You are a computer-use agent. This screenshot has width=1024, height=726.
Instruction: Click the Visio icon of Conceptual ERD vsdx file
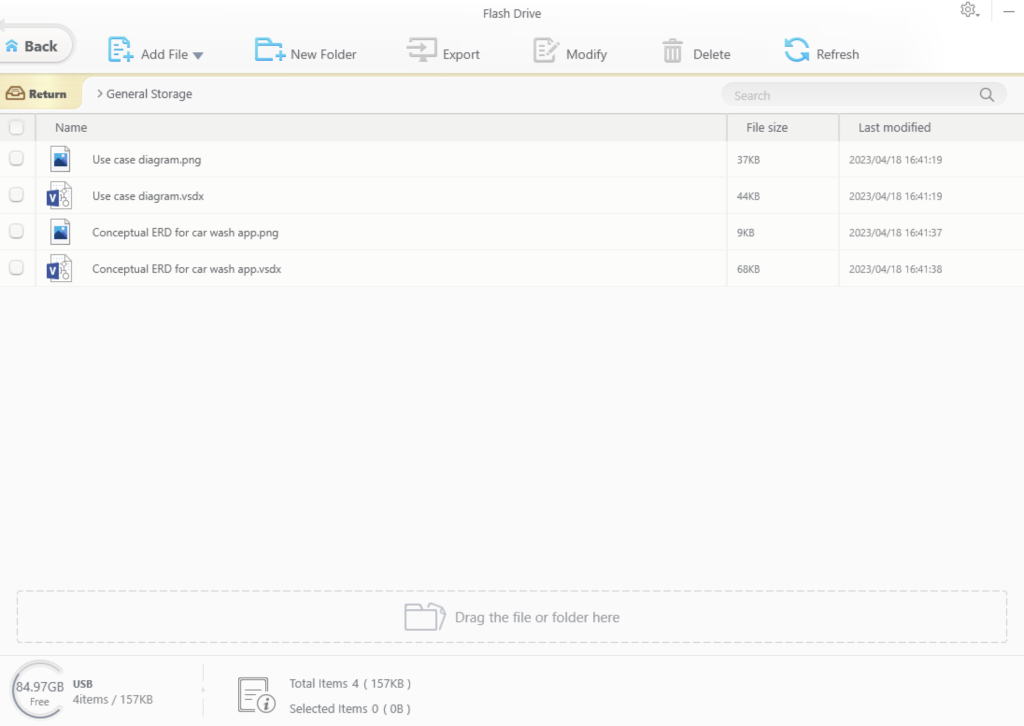pos(59,269)
